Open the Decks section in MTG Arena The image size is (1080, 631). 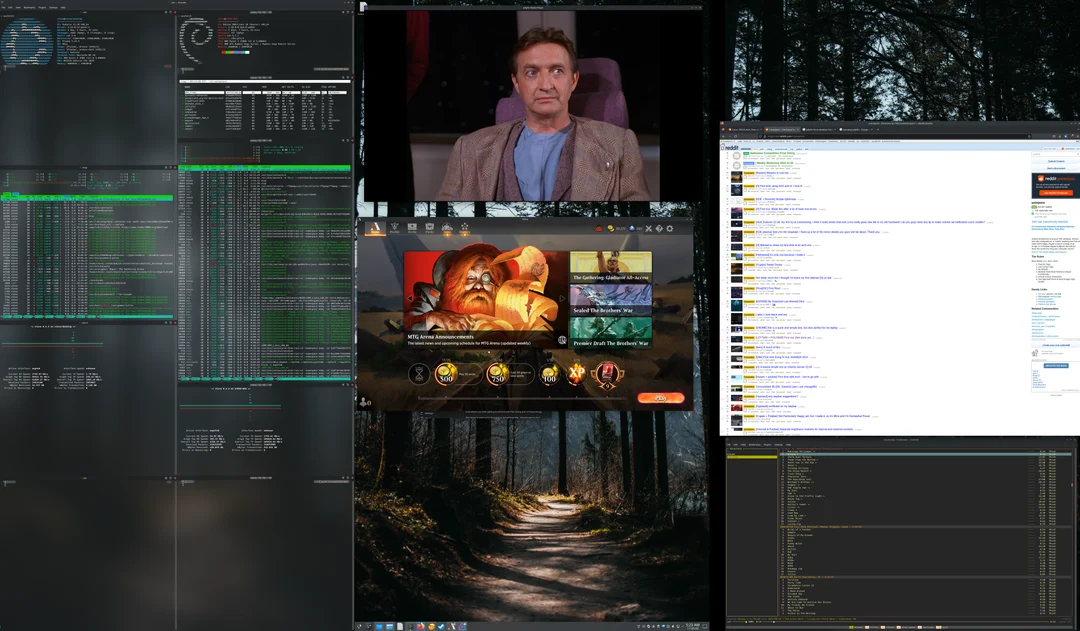[x=412, y=228]
